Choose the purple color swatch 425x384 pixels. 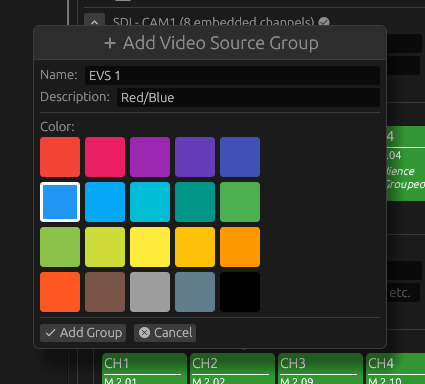[x=150, y=157]
